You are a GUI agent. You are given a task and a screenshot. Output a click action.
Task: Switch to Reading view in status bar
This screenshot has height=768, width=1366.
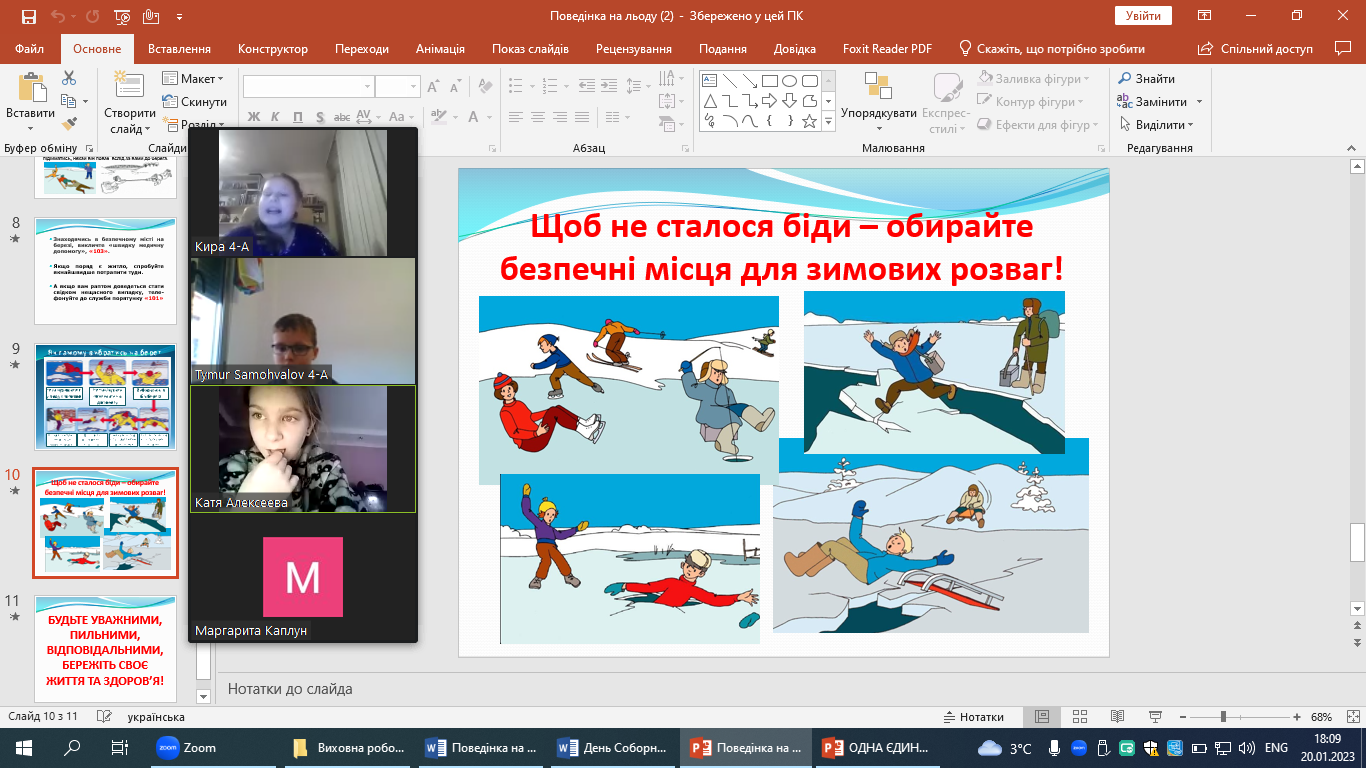pyautogui.click(x=1115, y=717)
